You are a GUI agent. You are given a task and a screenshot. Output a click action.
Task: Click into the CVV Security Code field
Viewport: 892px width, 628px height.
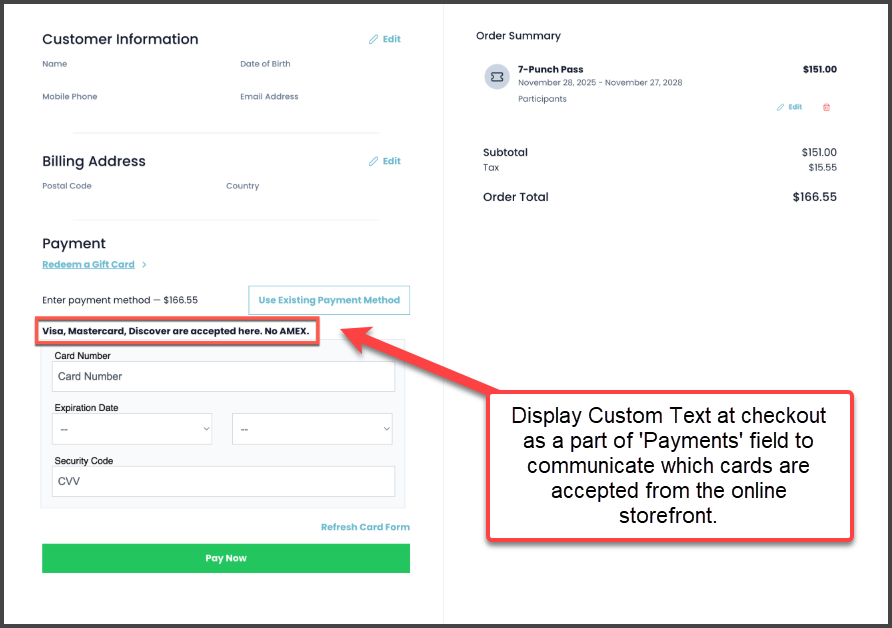pos(223,481)
